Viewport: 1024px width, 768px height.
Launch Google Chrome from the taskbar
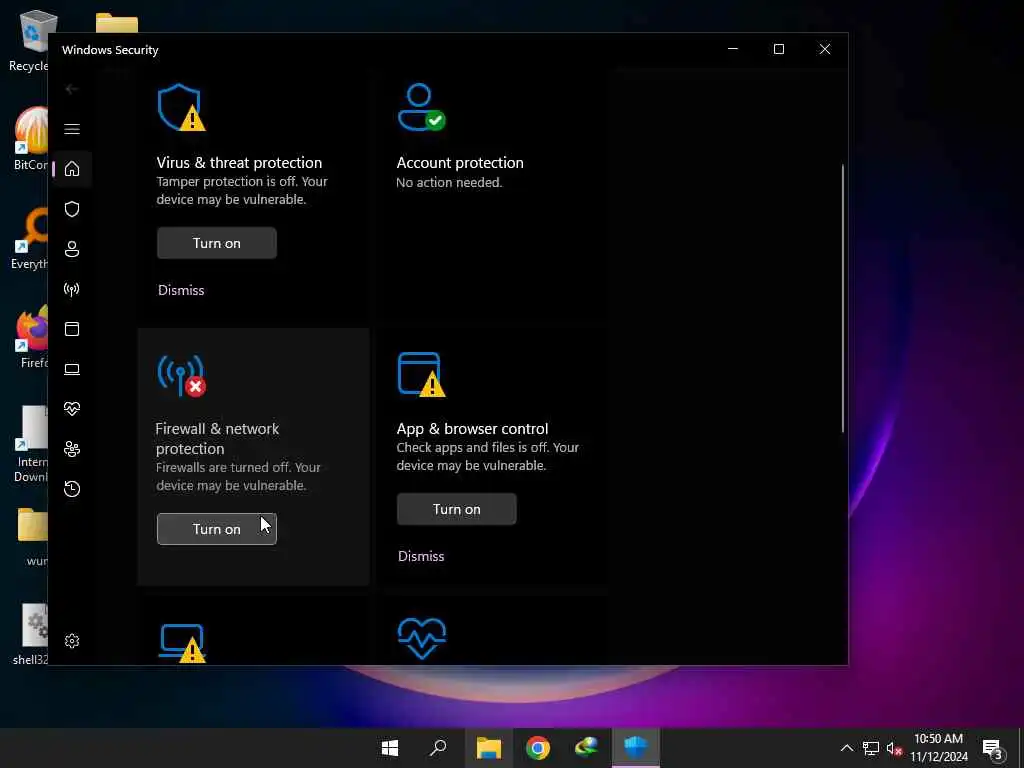coord(537,748)
